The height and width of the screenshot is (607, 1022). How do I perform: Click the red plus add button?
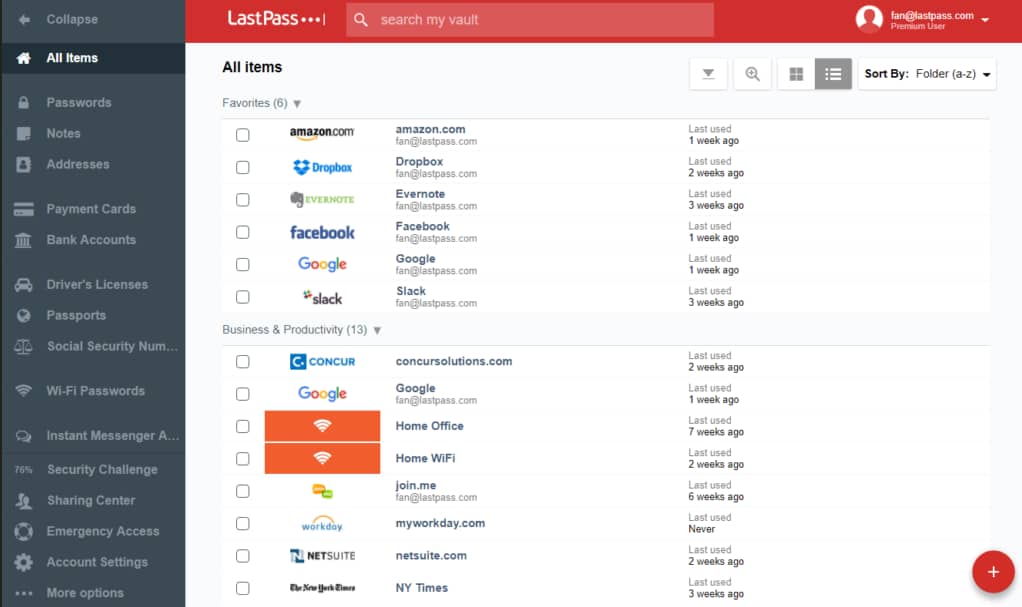click(992, 571)
